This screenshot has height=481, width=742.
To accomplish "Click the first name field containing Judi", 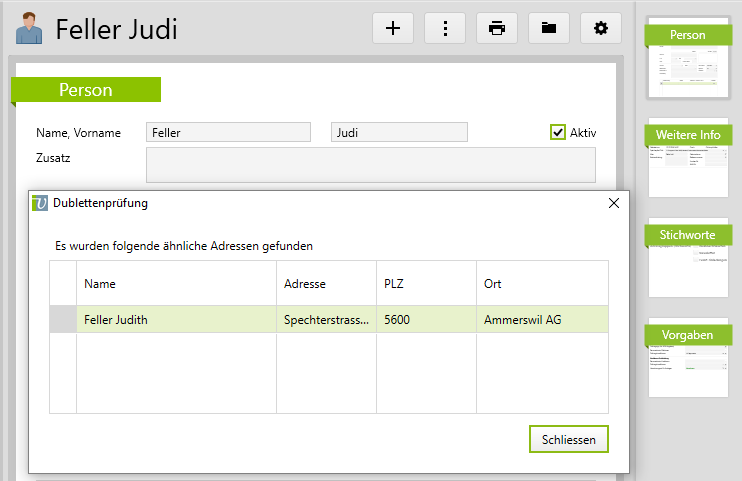I will click(x=399, y=132).
